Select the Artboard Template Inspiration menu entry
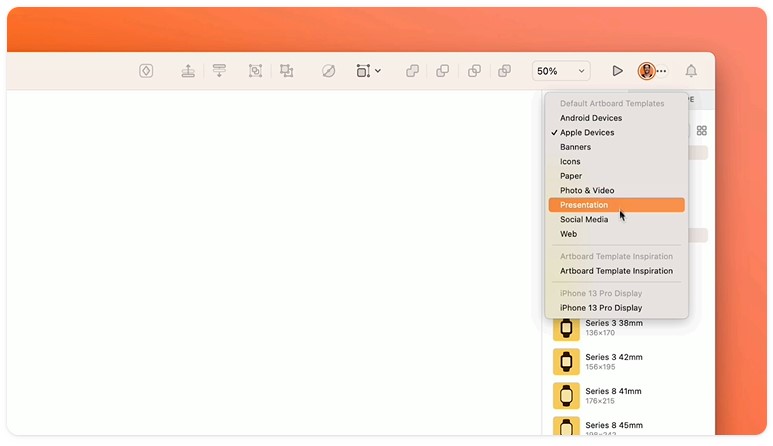The width and height of the screenshot is (773, 446). 616,271
